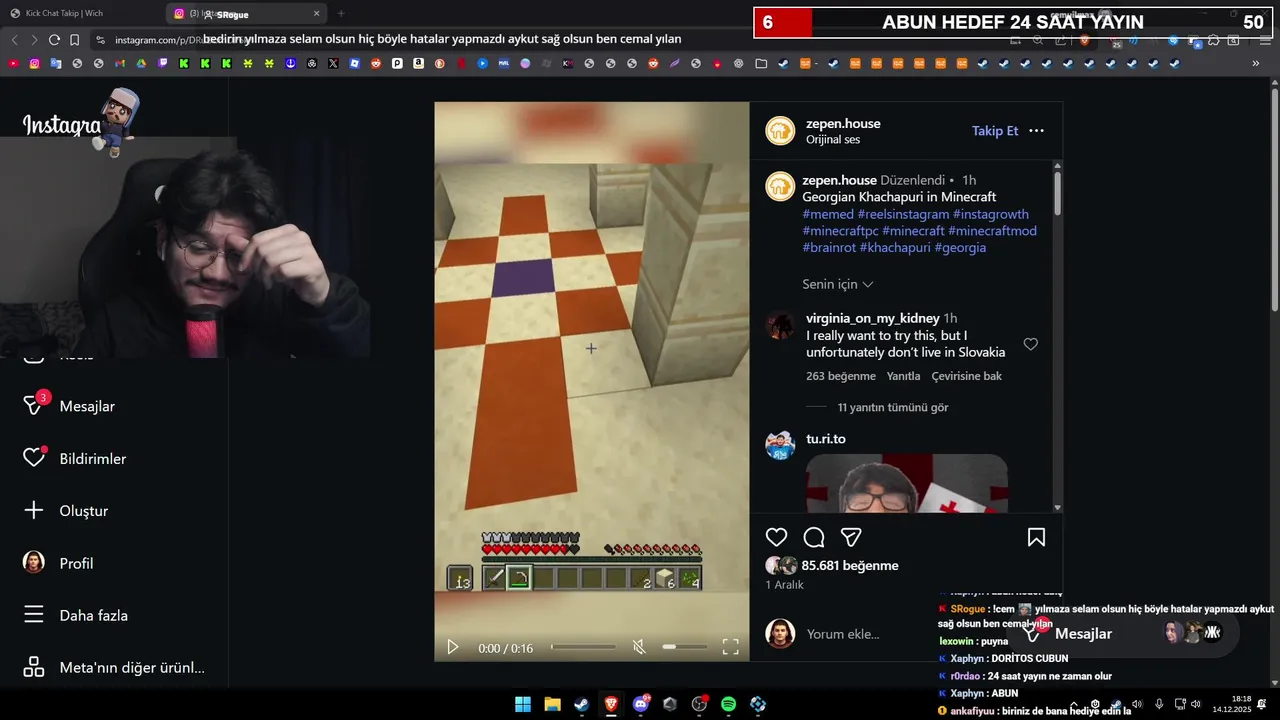Open Profil from the sidebar
The image size is (1280, 720).
[x=60, y=563]
